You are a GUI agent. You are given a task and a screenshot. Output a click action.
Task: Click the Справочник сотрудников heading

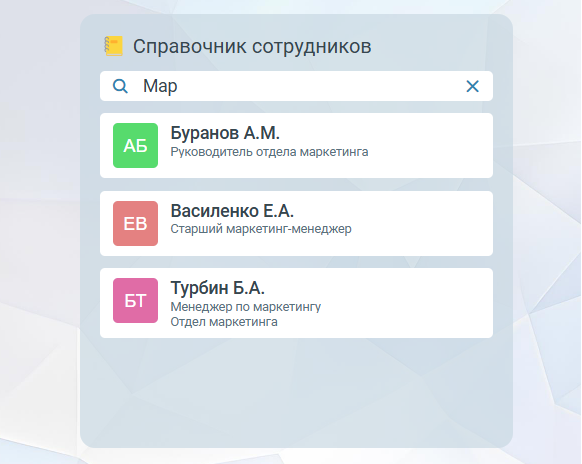coord(252,47)
